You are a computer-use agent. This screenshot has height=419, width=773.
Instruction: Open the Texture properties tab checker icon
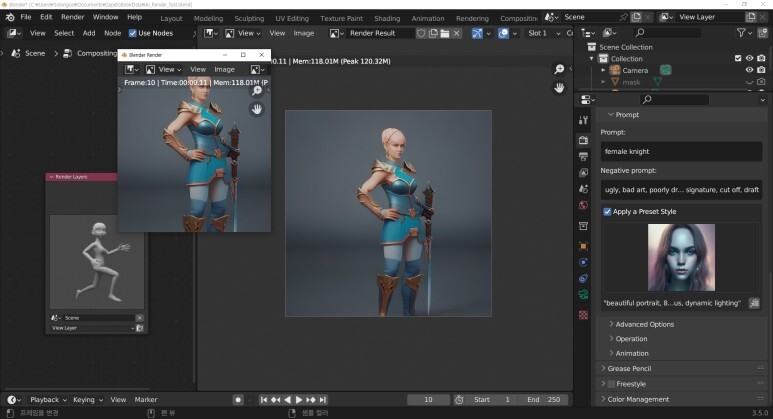[583, 315]
